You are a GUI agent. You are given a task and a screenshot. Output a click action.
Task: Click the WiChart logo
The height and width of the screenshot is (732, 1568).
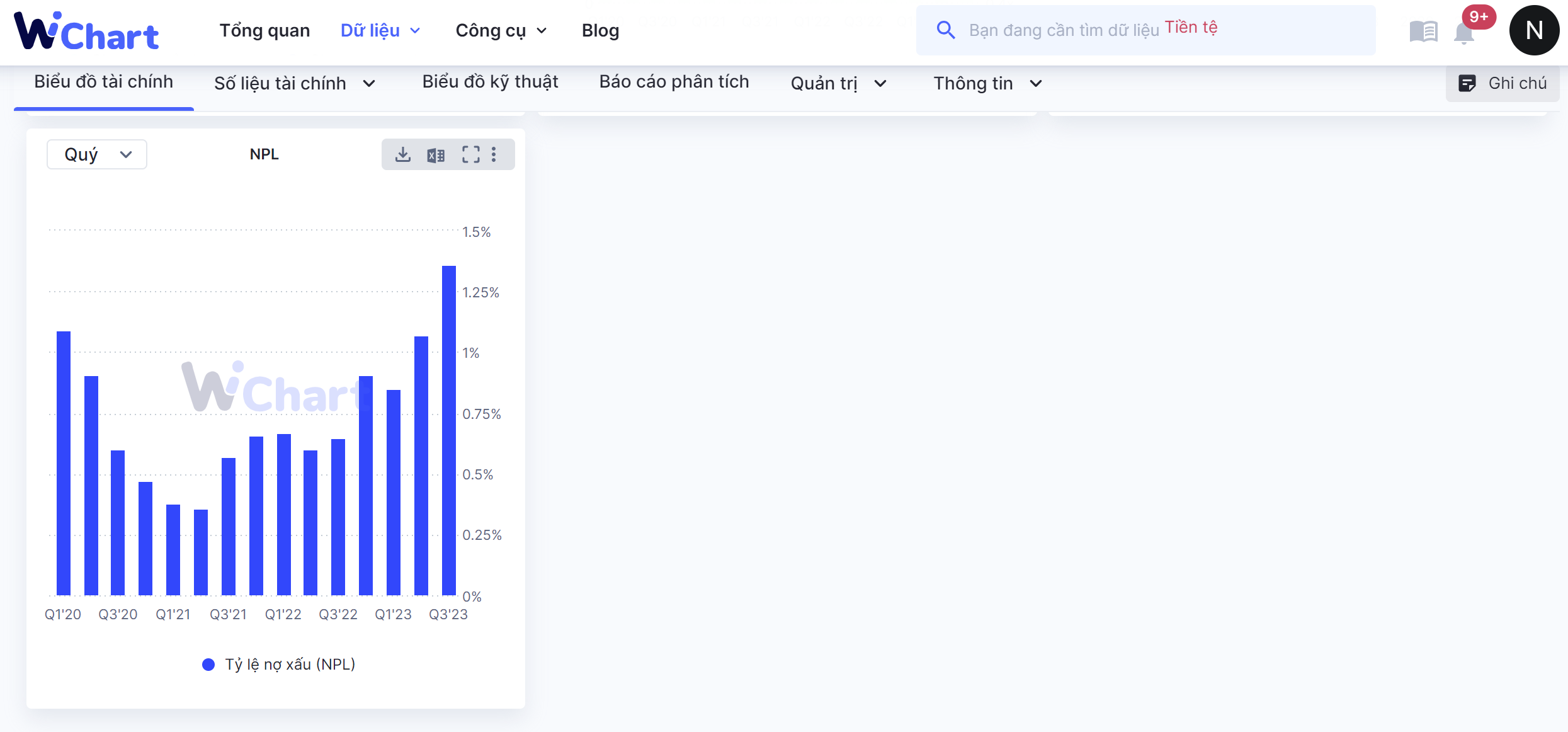[x=86, y=31]
